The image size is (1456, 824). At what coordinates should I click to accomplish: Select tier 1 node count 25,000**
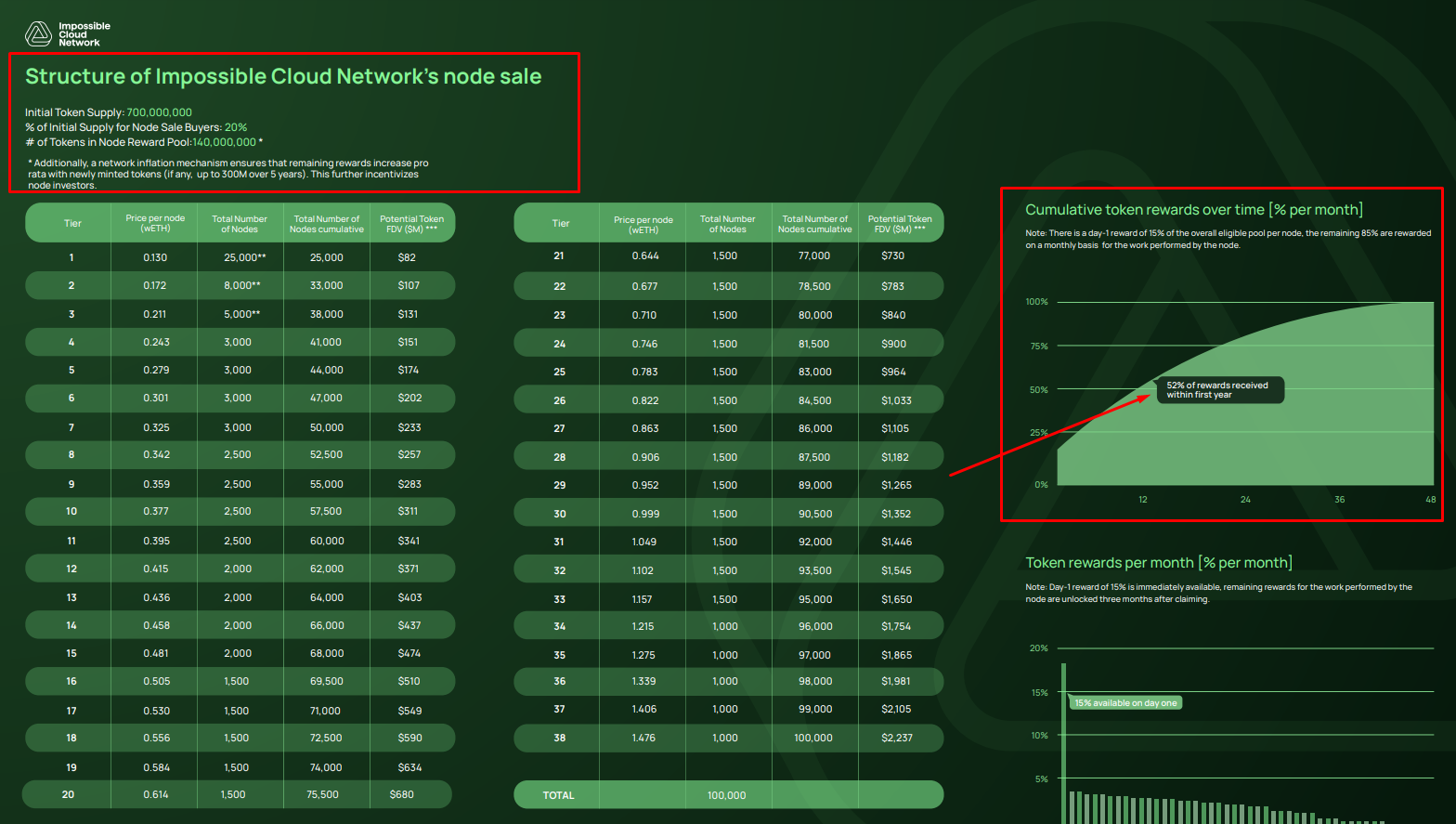(245, 257)
